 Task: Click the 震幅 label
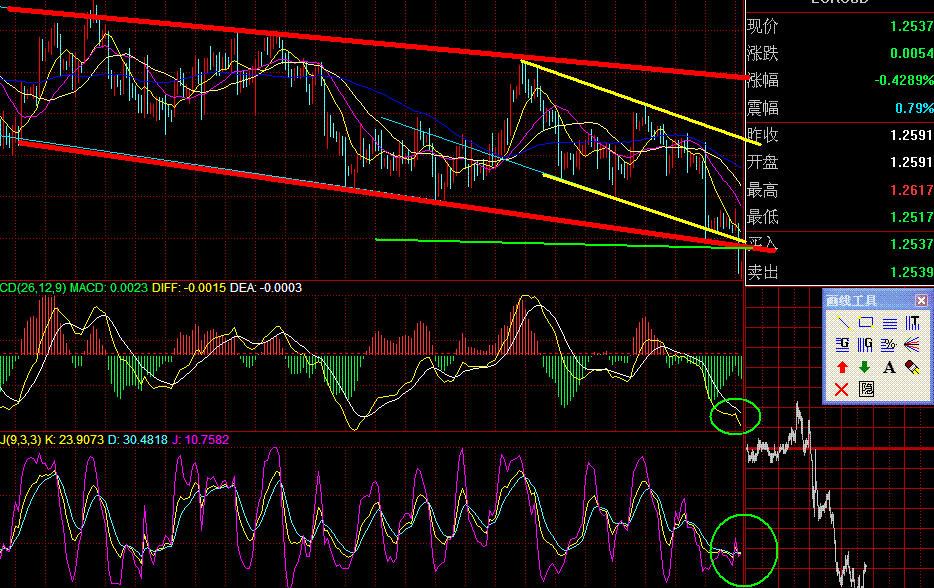[x=762, y=108]
